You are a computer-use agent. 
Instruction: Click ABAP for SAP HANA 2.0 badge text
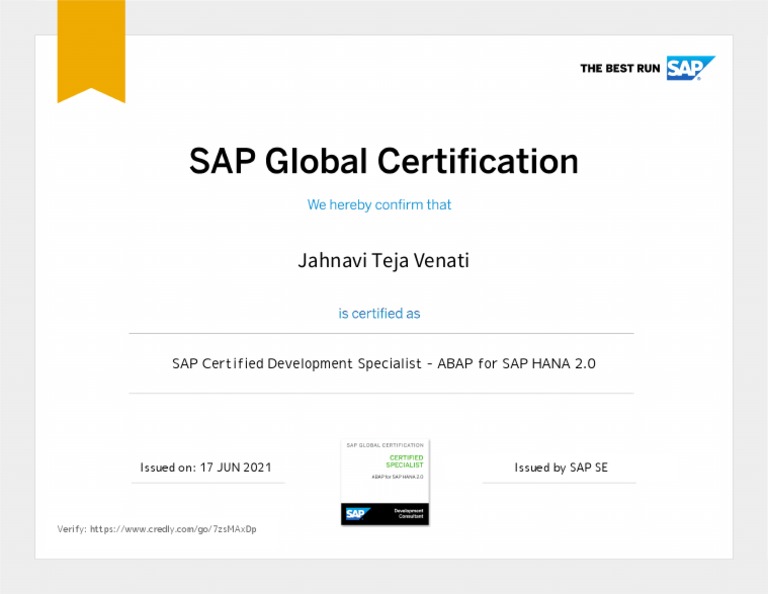pyautogui.click(x=397, y=477)
